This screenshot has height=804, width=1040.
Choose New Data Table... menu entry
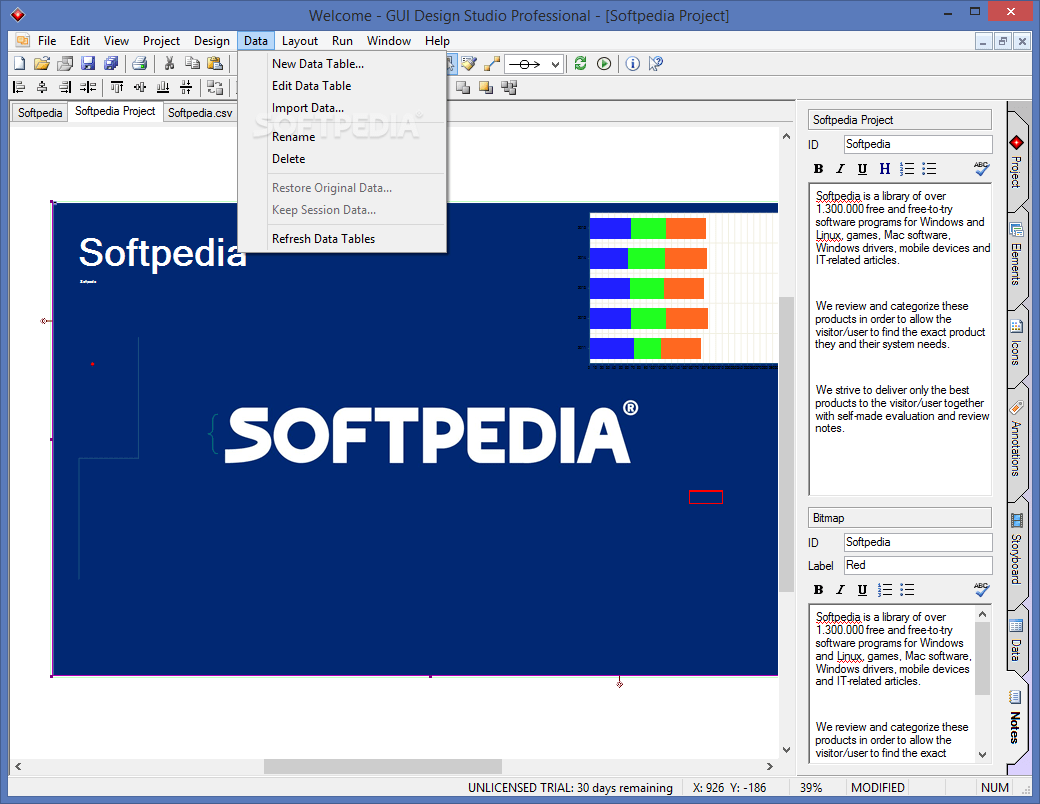(x=318, y=64)
